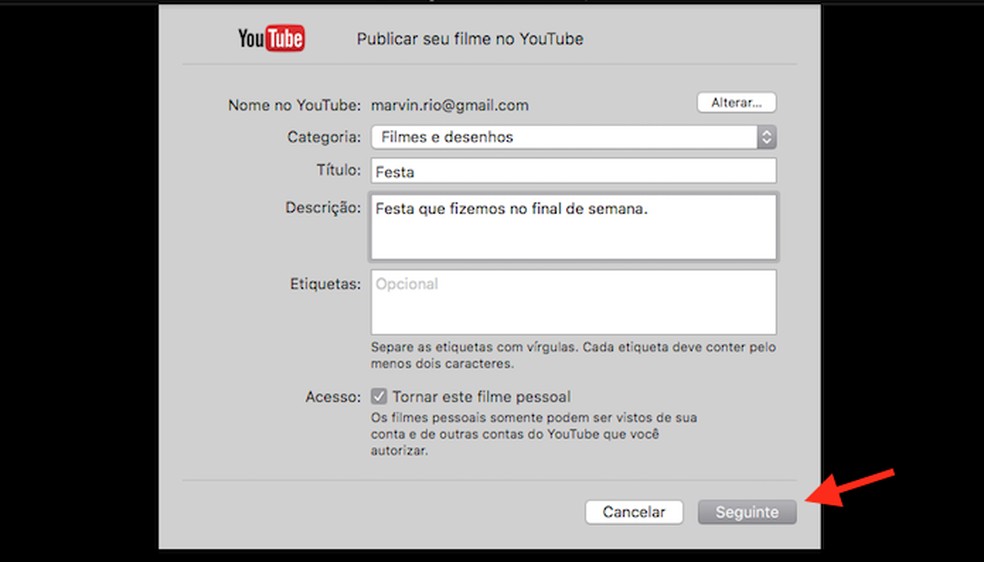Click the YouTube logo

(271, 38)
